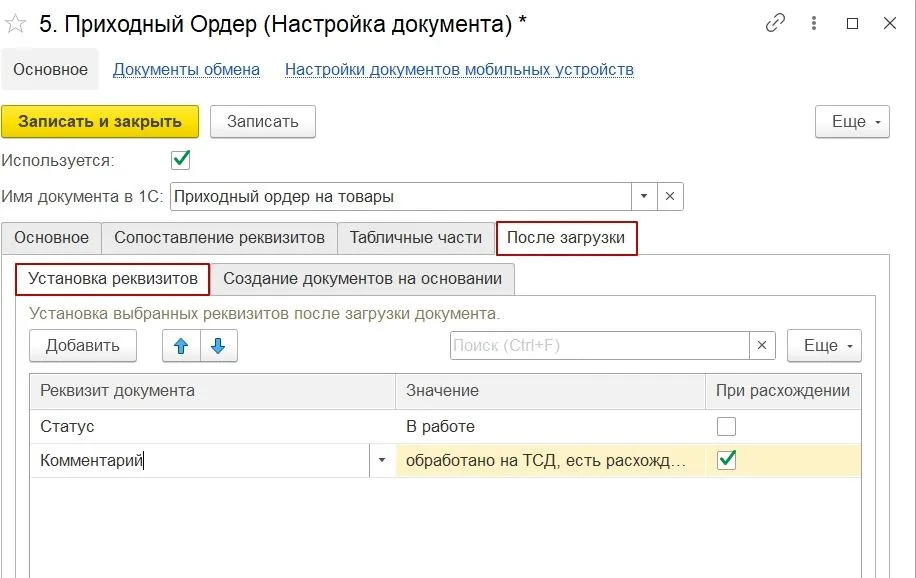Screen dimensions: 916x578
Task: Clear the document name field
Action: [668, 196]
